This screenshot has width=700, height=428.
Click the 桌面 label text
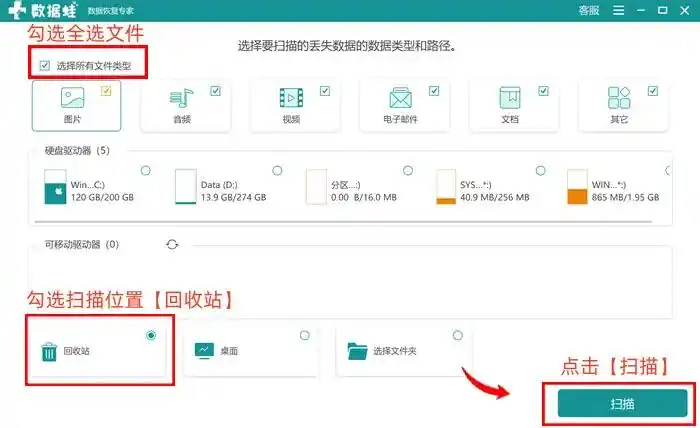(229, 351)
